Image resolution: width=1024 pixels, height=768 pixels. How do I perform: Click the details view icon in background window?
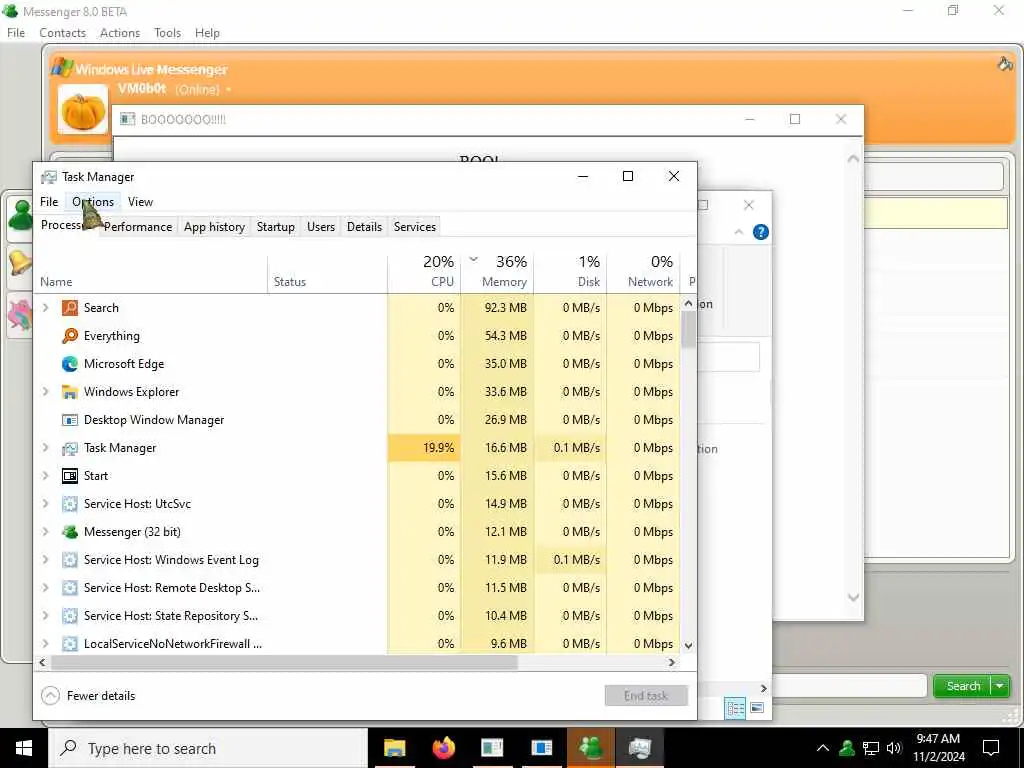pos(735,708)
